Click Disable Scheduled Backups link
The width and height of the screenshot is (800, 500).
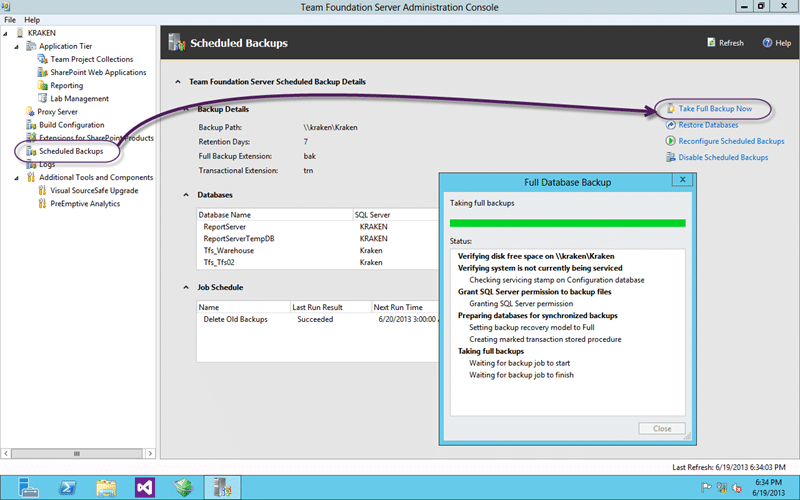click(x=723, y=158)
